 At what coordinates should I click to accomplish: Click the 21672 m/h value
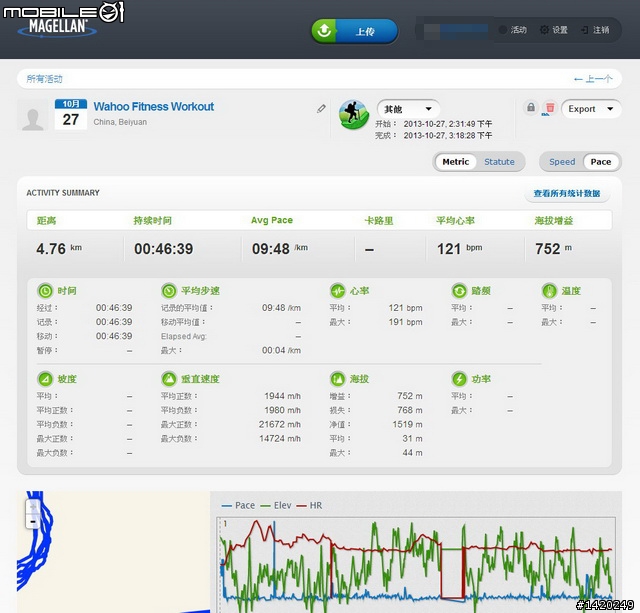tap(280, 424)
